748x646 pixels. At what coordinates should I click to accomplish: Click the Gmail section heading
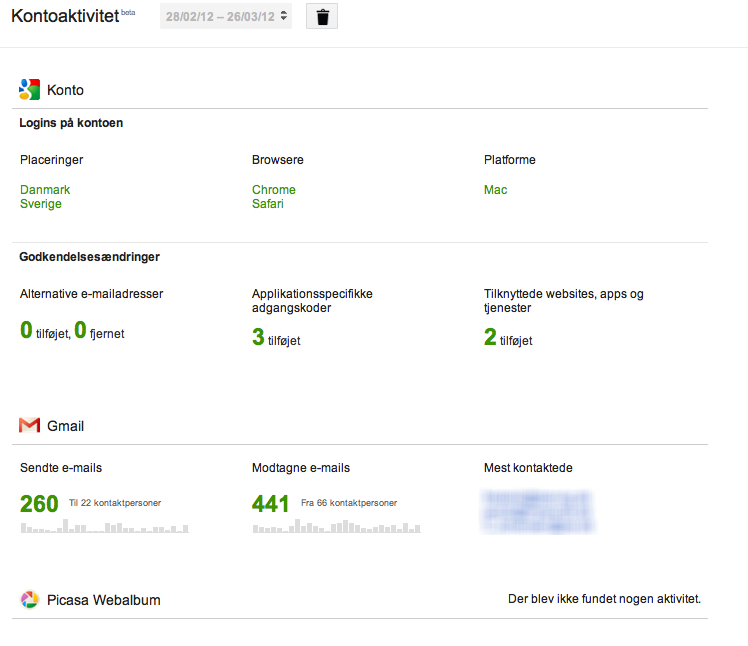tap(65, 426)
